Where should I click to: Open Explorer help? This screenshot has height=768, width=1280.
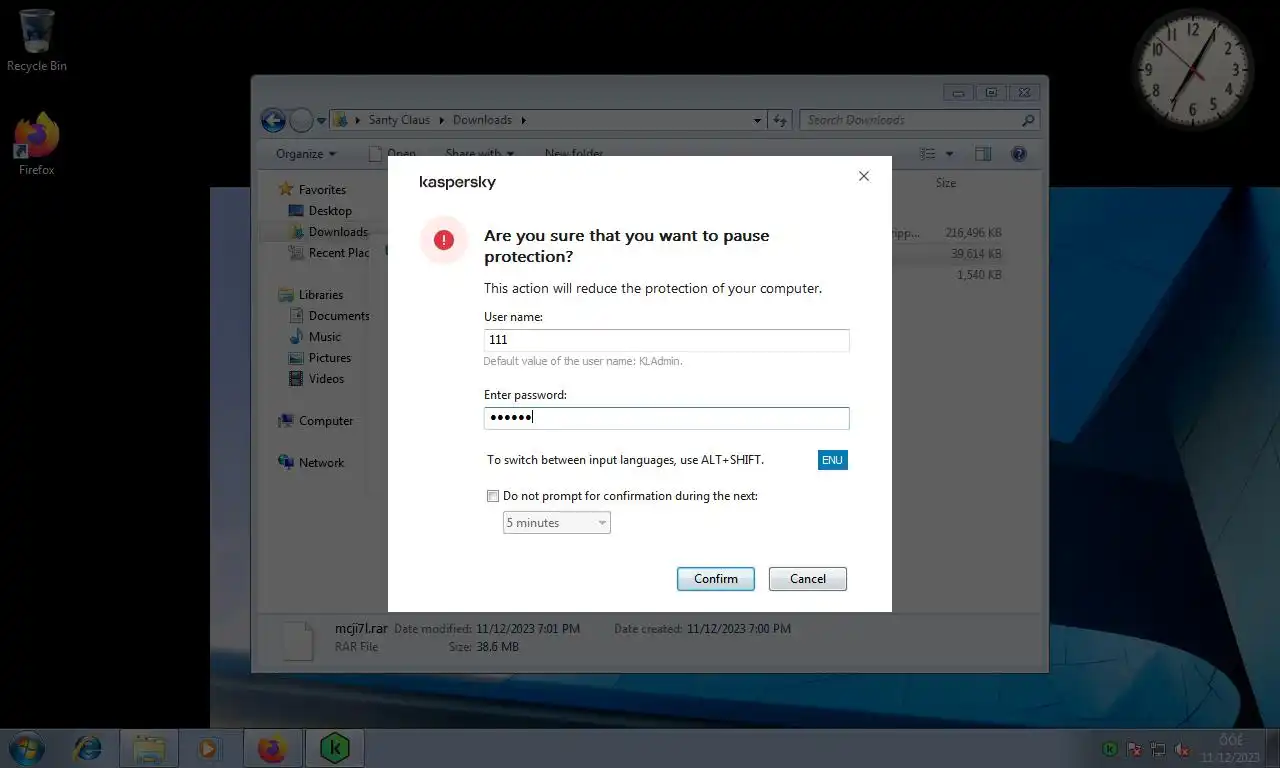tap(1019, 154)
